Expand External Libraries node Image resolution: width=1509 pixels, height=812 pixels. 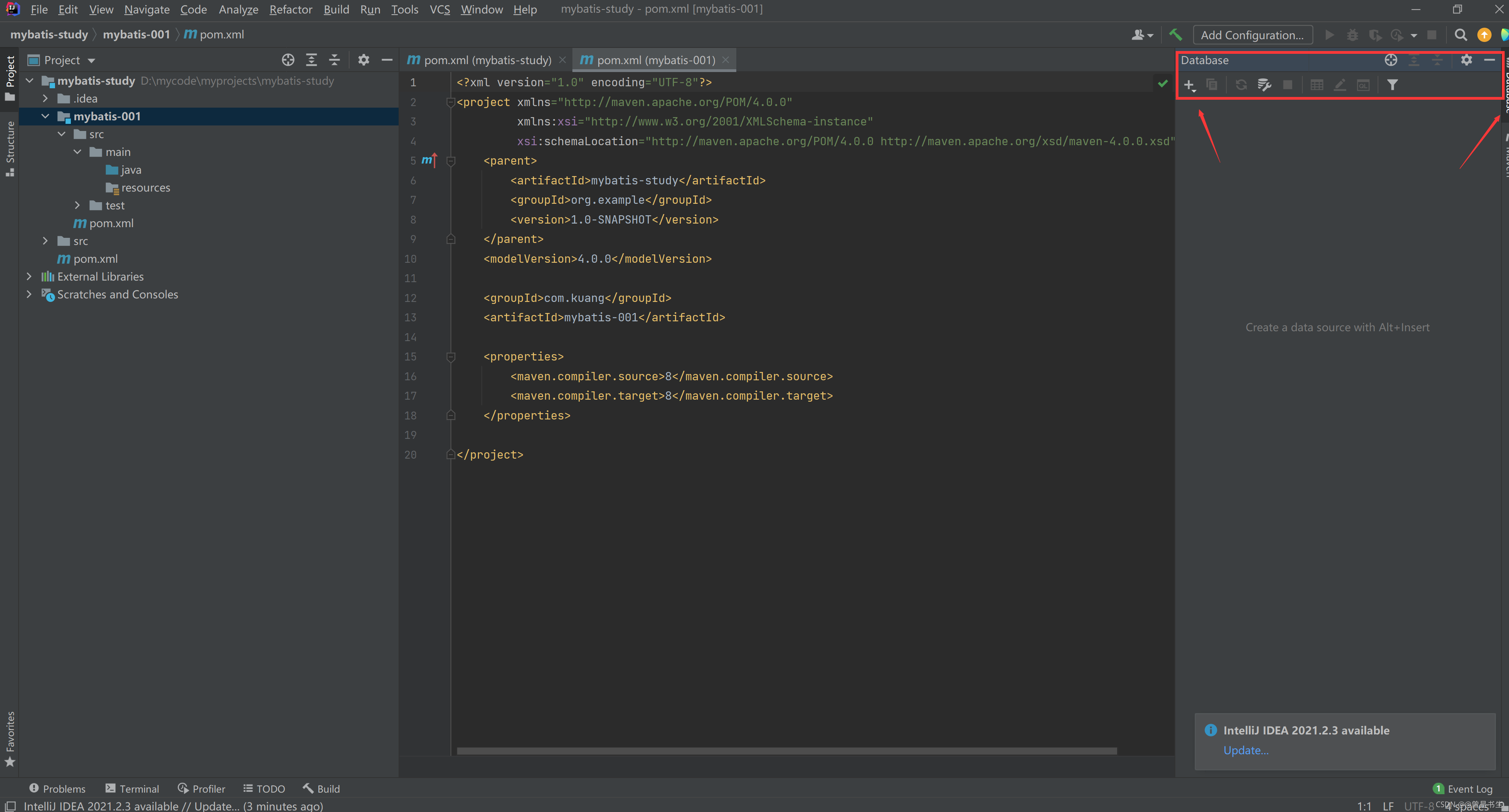[x=29, y=276]
